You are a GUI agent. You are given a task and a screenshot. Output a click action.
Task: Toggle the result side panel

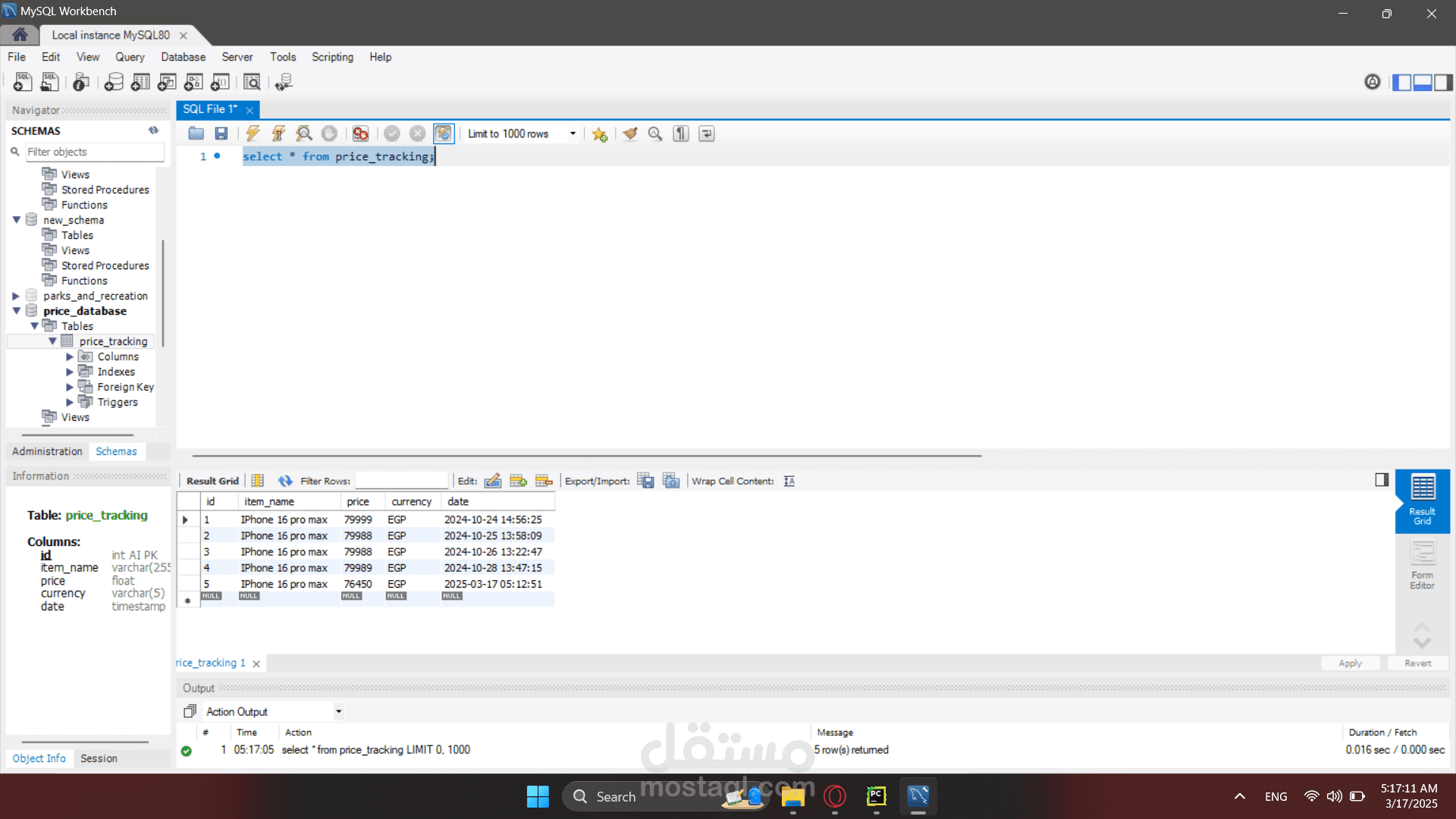pos(1382,479)
